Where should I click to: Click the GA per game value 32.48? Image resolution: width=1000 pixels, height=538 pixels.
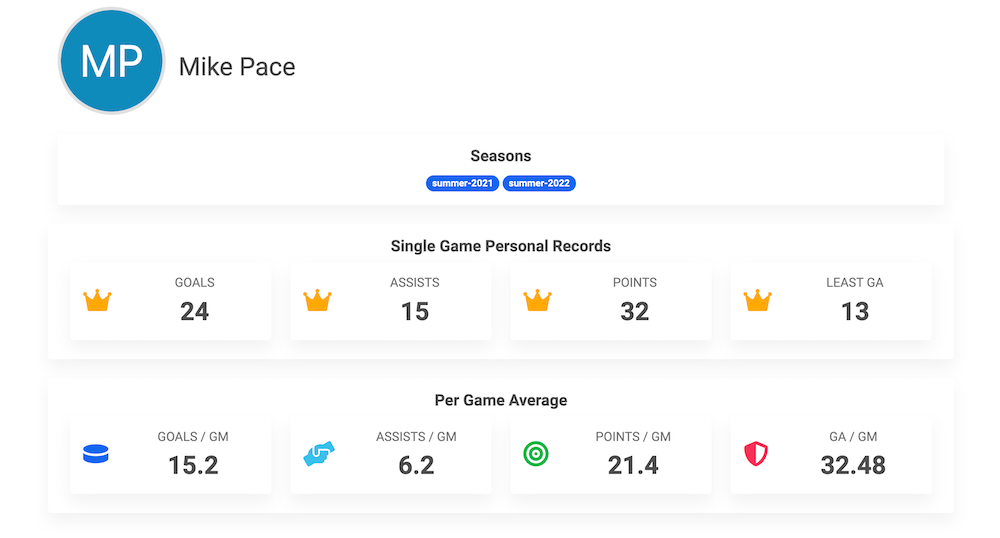(853, 465)
